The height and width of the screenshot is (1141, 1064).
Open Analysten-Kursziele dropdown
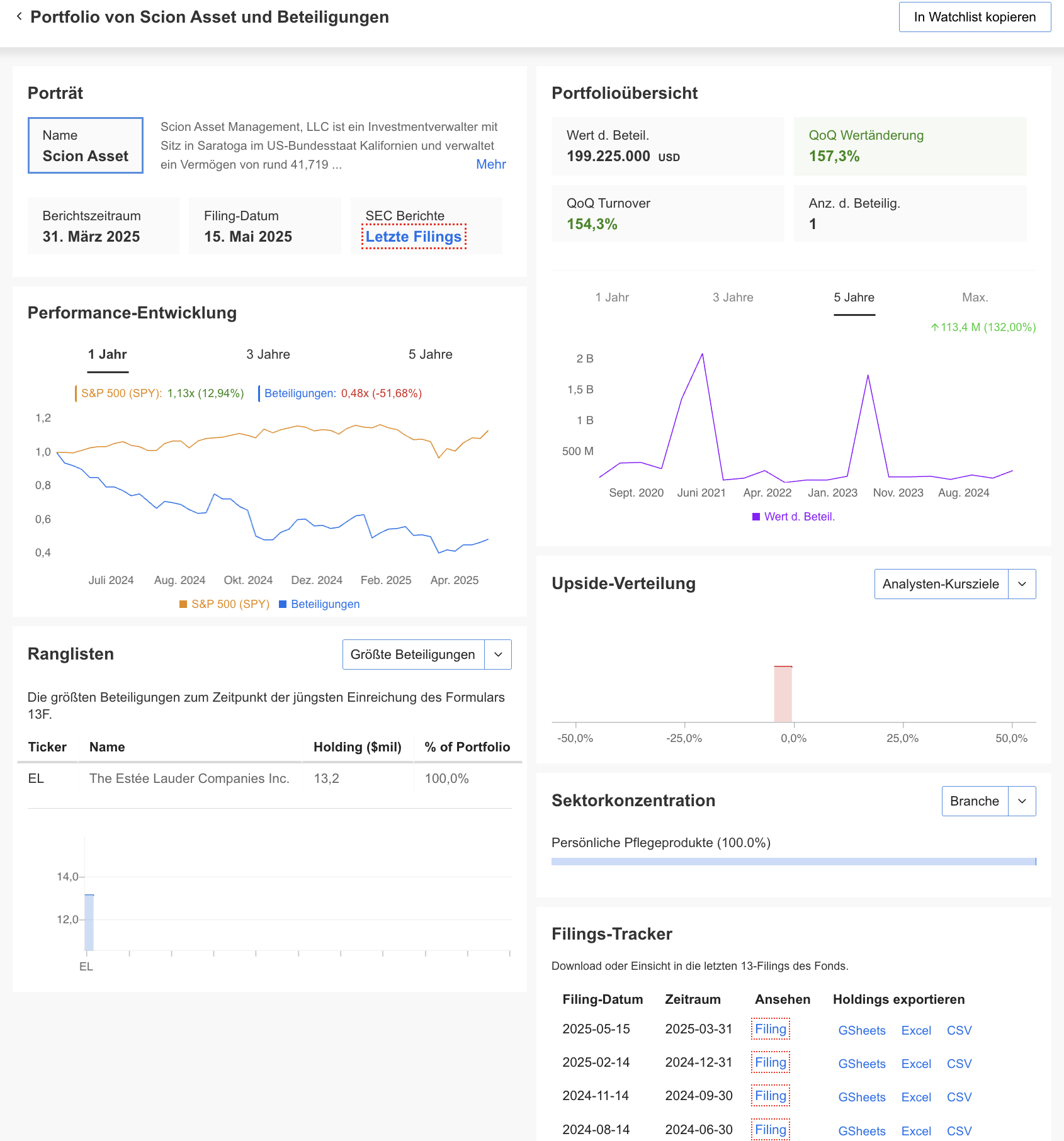941,584
